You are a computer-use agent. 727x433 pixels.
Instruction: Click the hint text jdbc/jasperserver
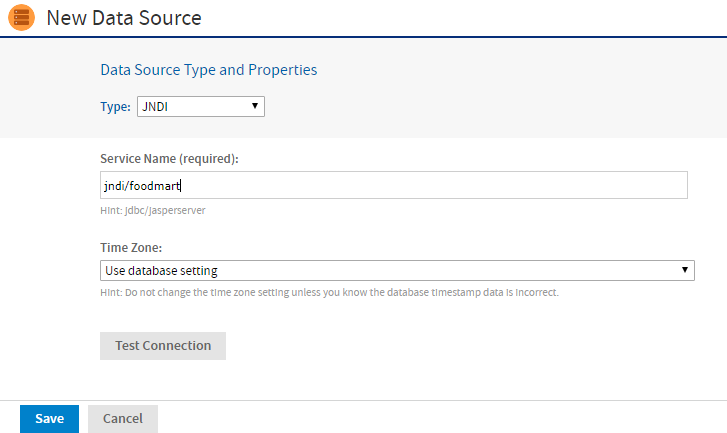click(153, 210)
